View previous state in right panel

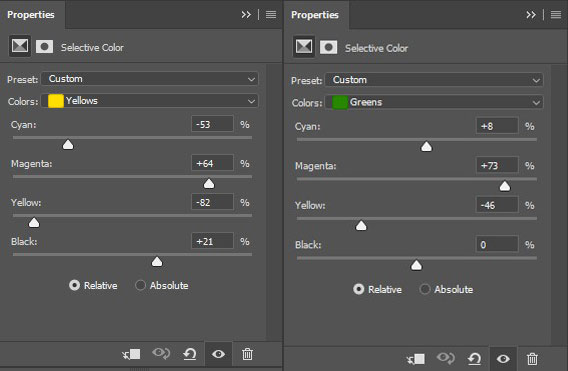[x=445, y=358]
